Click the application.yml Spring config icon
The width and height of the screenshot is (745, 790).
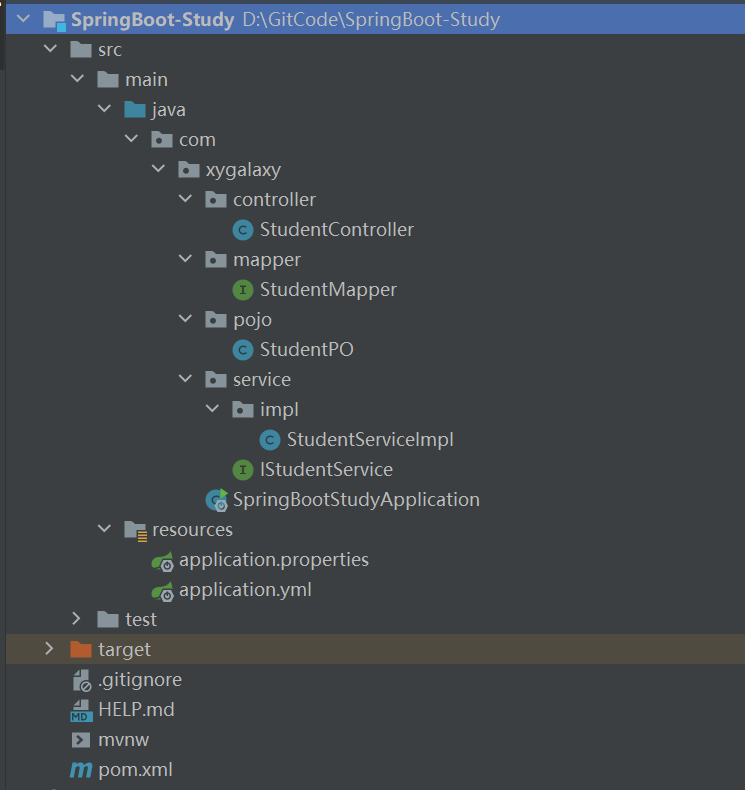pos(162,590)
